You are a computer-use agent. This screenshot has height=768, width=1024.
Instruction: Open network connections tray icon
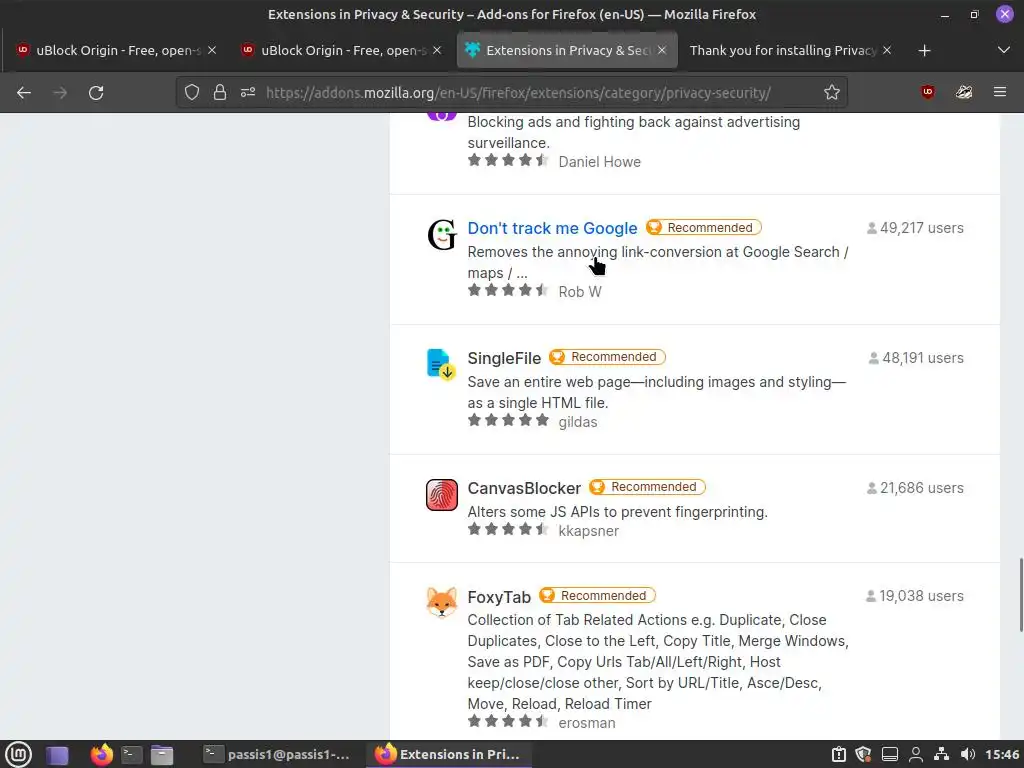coord(941,754)
